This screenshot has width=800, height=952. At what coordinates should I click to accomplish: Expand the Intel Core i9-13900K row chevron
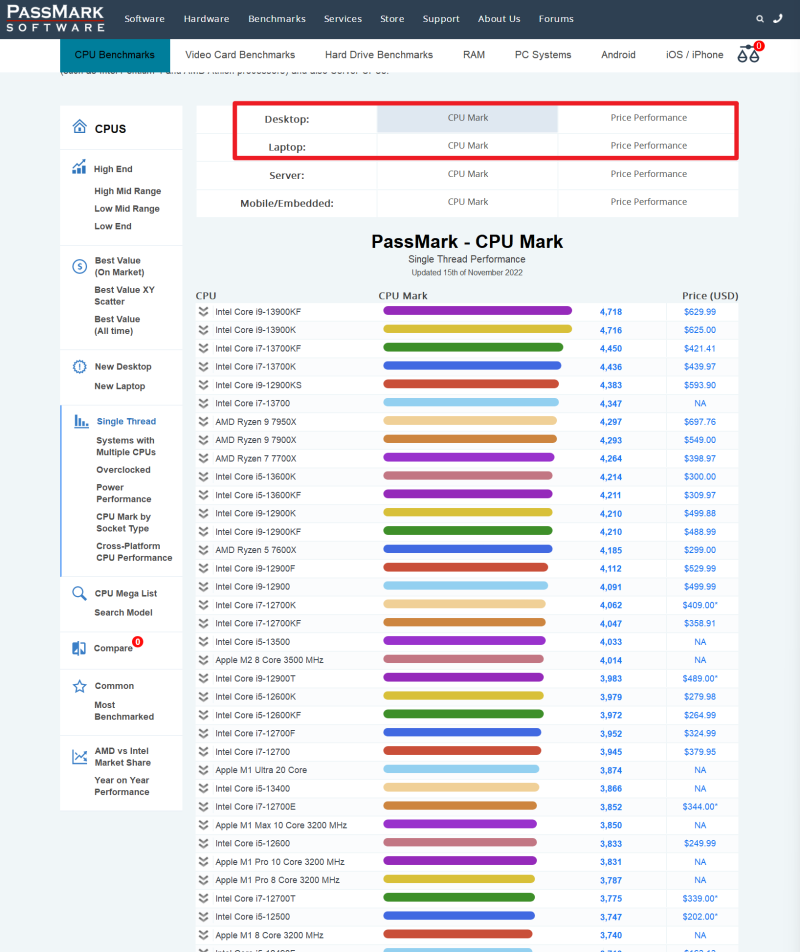pyautogui.click(x=203, y=330)
